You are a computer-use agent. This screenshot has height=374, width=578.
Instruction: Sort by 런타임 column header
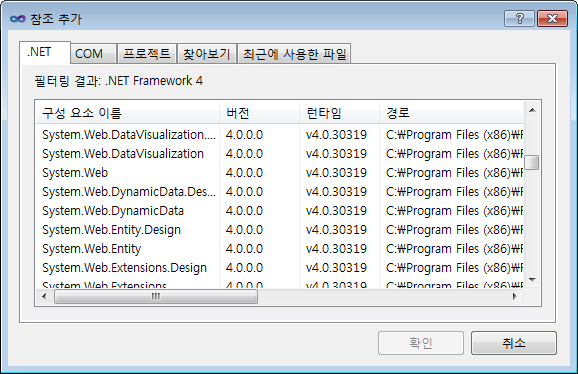340,113
